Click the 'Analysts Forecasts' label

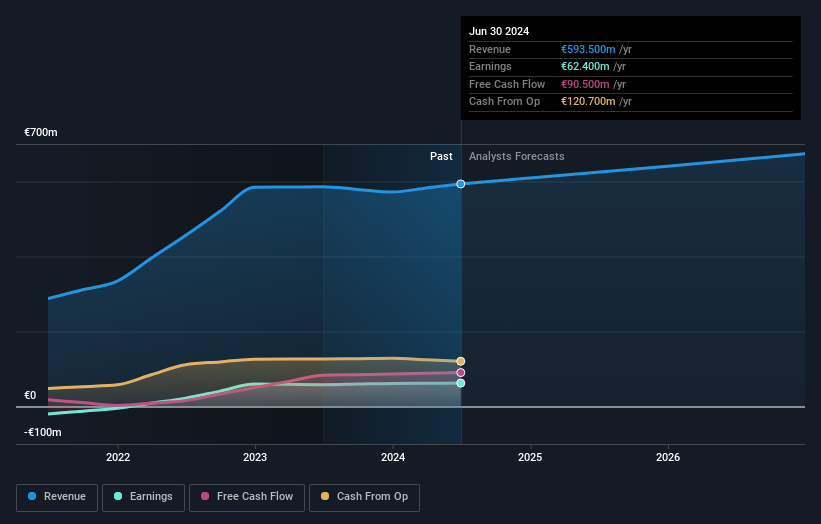pos(517,157)
